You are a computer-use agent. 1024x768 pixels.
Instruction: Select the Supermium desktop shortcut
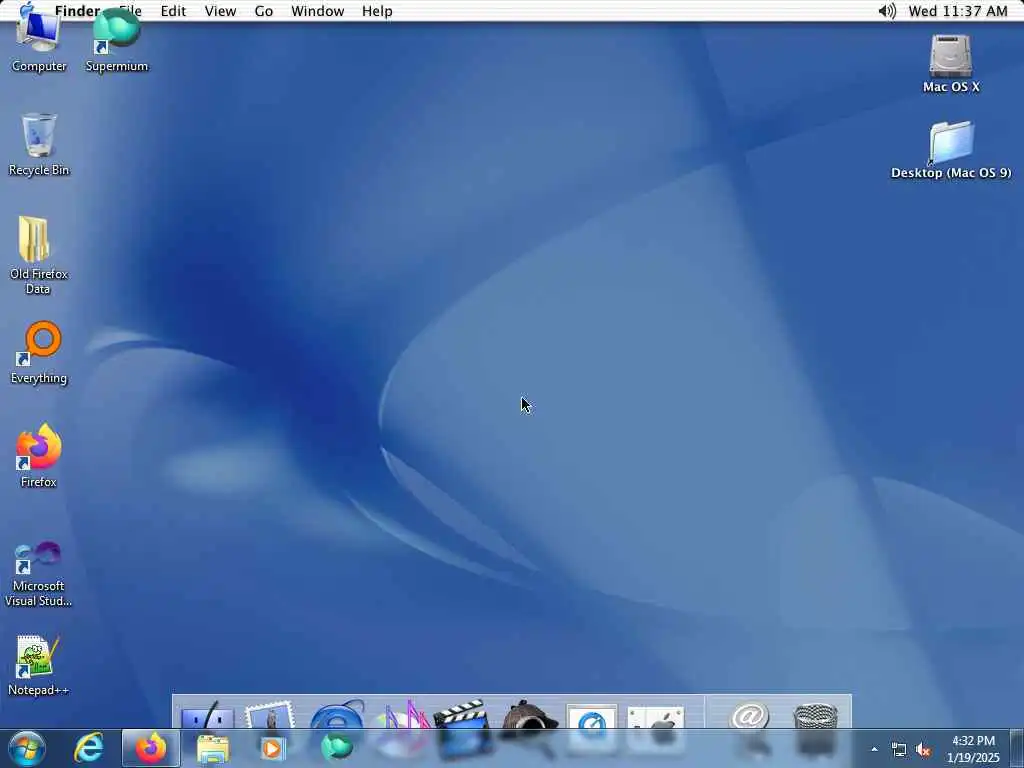pyautogui.click(x=117, y=39)
